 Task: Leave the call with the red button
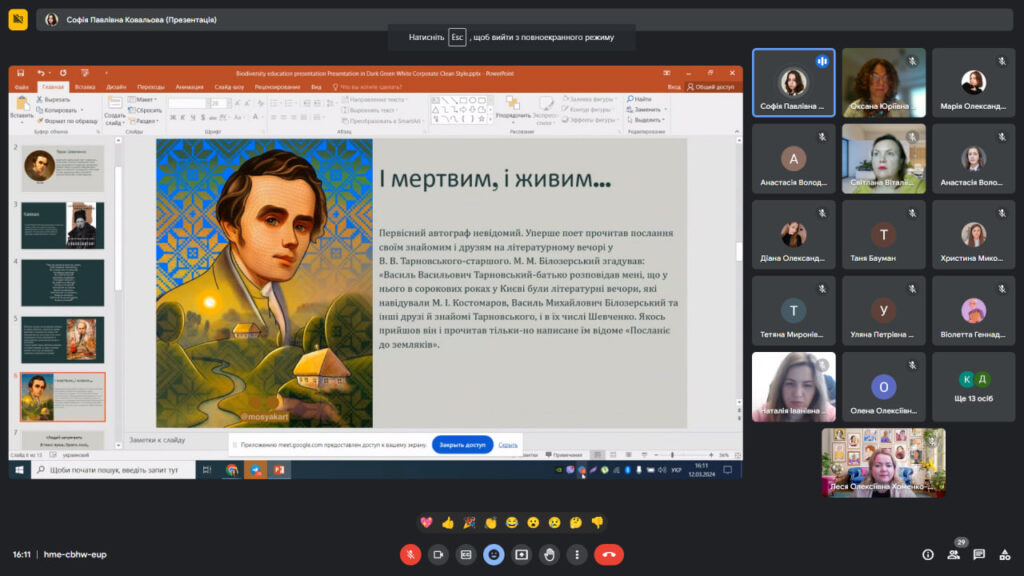click(x=609, y=554)
